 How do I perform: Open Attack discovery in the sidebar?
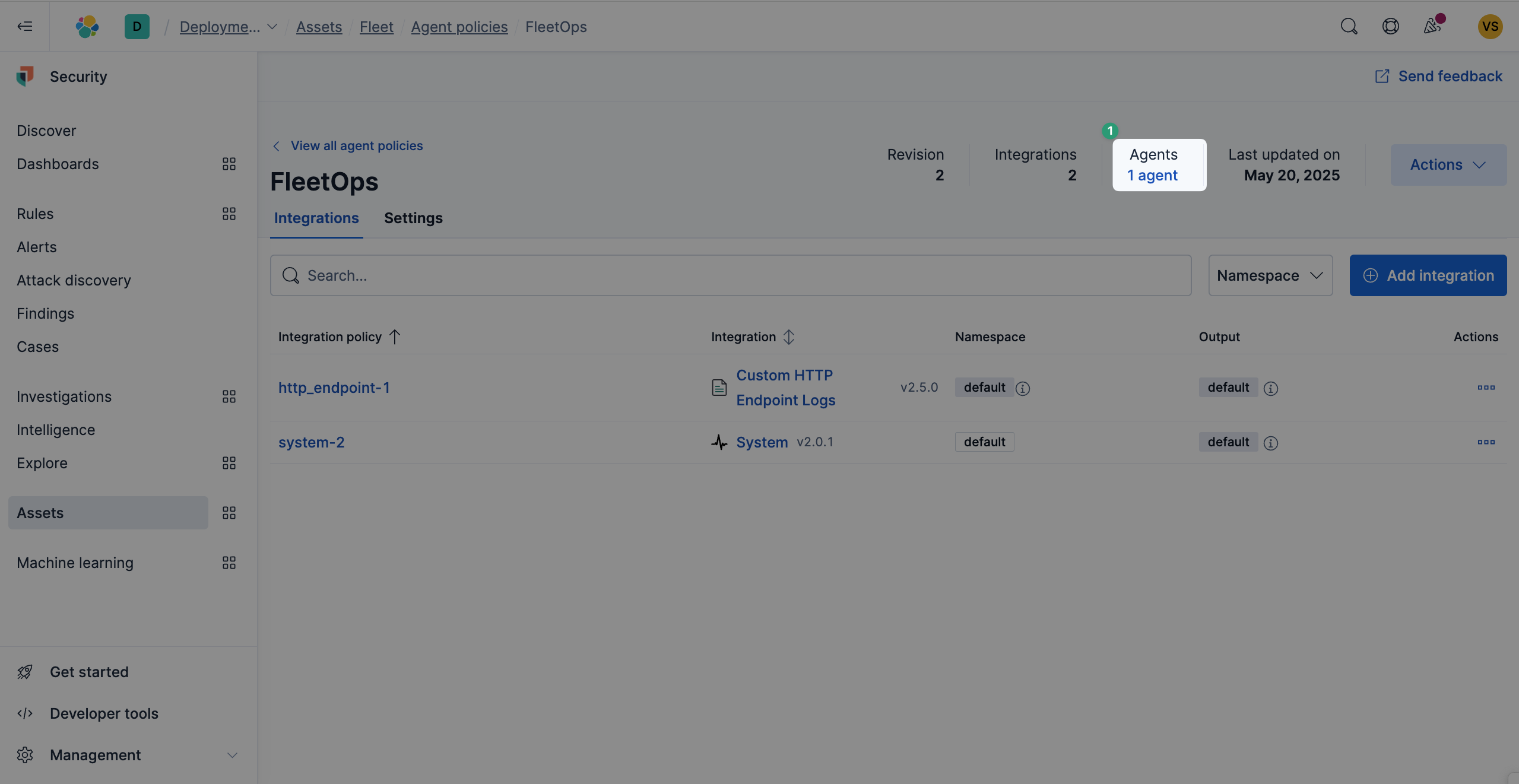[74, 280]
